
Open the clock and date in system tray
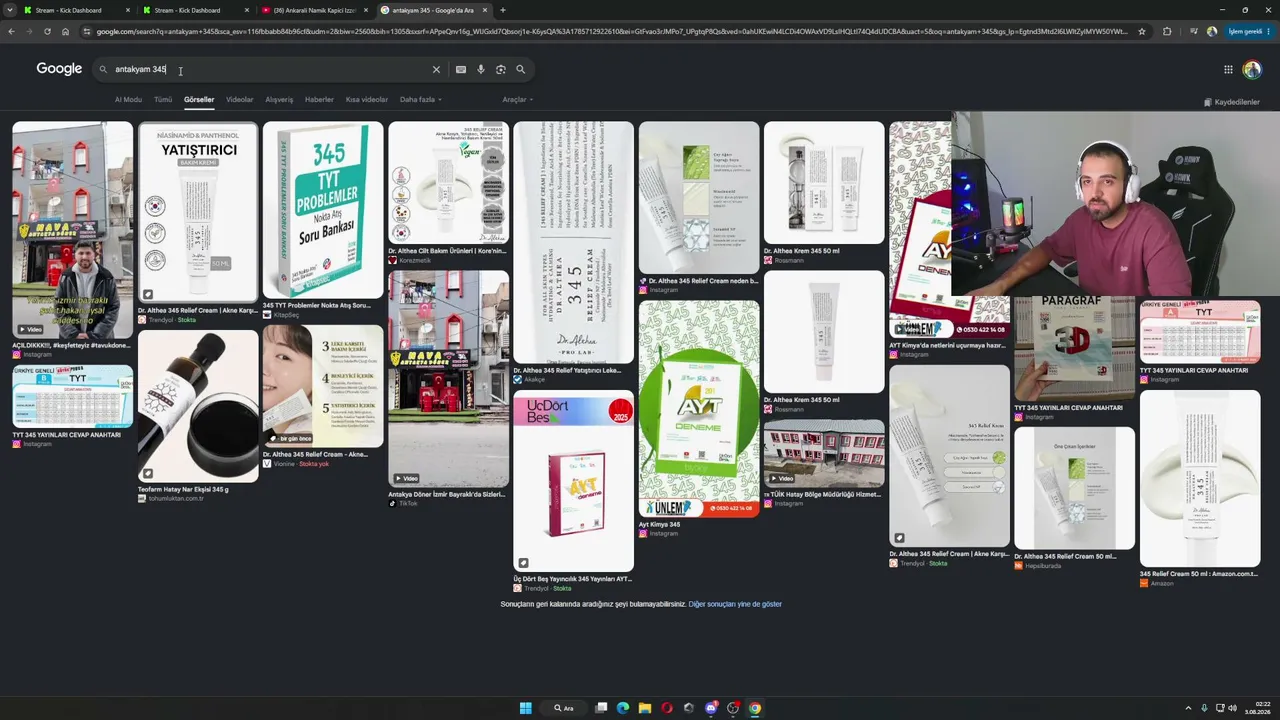[x=1256, y=708]
